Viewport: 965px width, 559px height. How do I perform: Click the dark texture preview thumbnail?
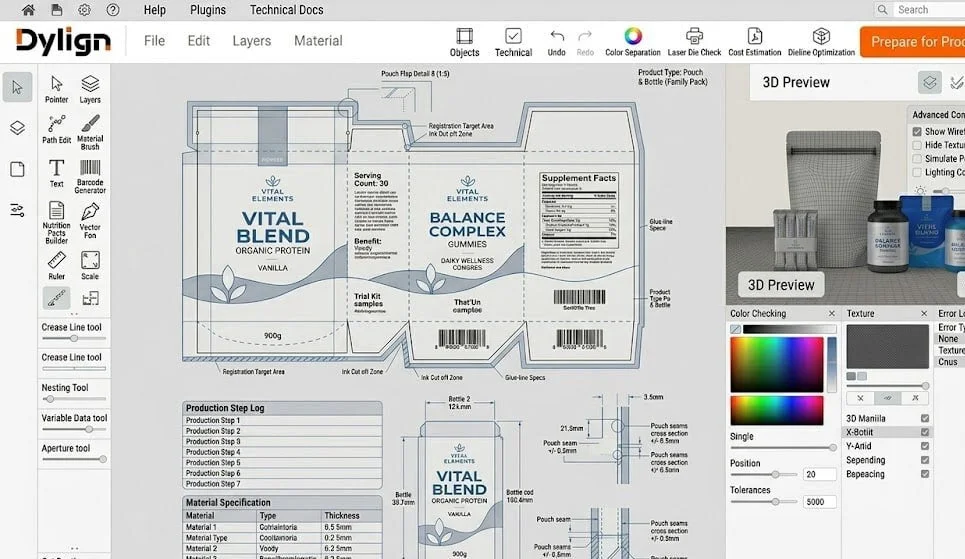(887, 346)
